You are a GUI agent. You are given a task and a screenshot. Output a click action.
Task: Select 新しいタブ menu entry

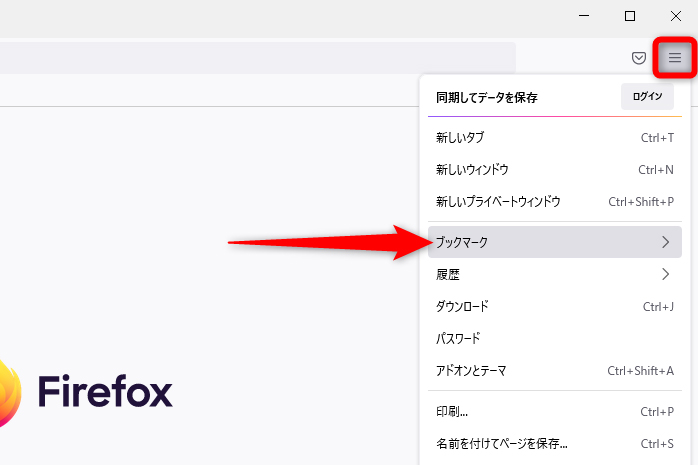(555, 138)
